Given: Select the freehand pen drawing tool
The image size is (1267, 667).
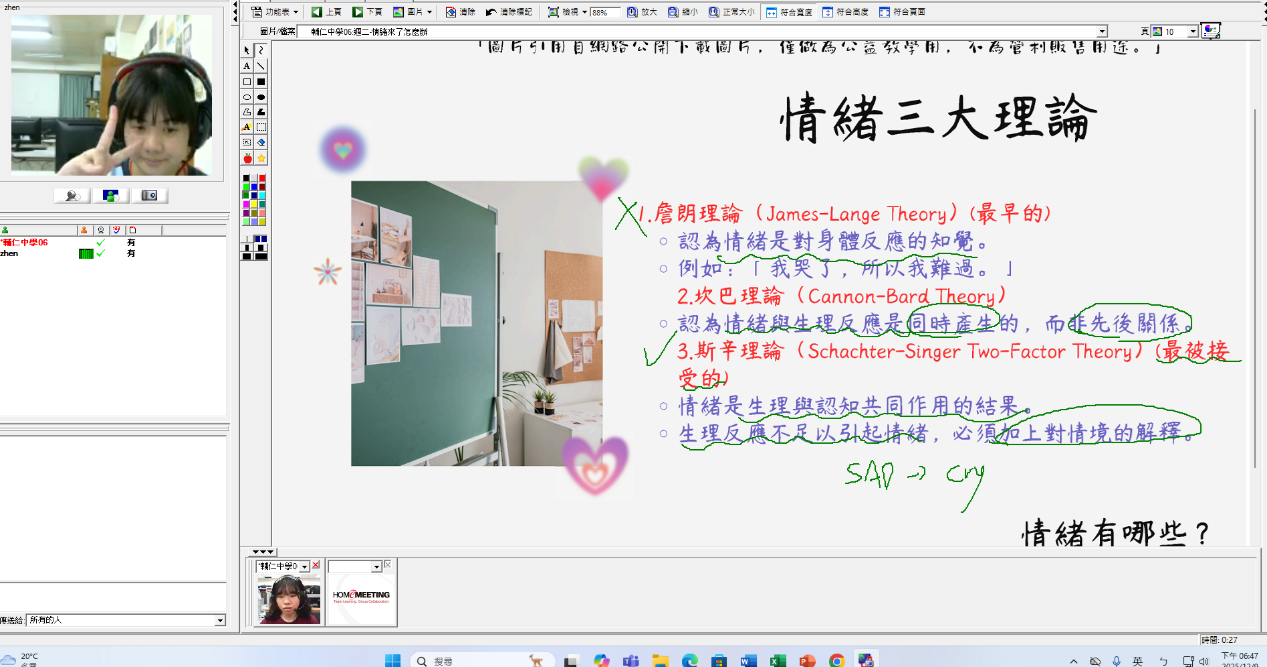Looking at the screenshot, I should (261, 50).
